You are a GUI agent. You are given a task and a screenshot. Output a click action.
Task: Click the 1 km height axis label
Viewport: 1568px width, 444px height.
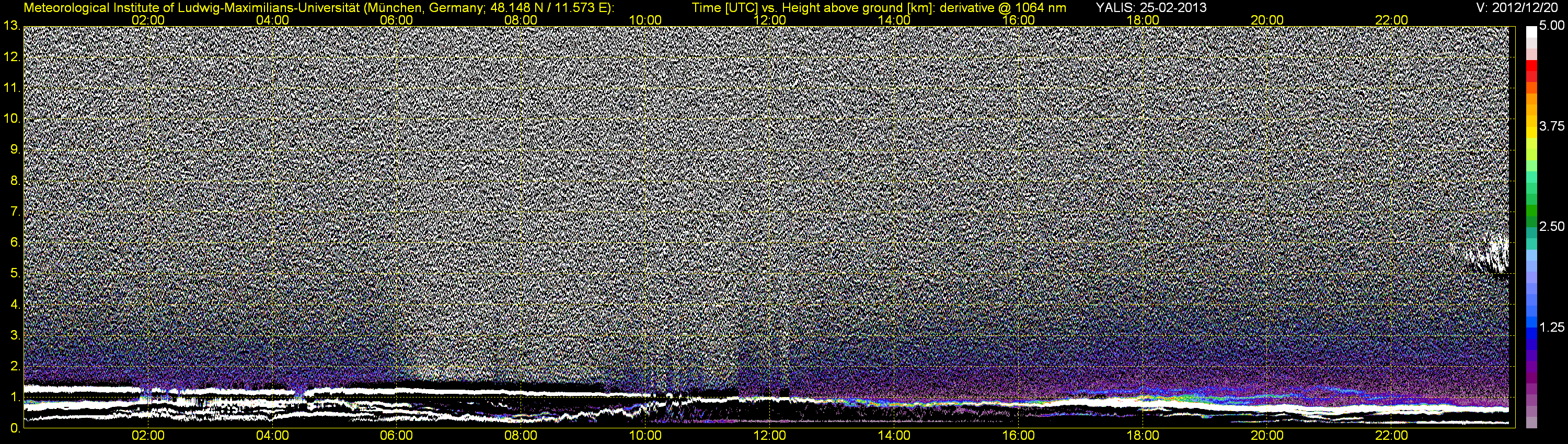click(15, 398)
